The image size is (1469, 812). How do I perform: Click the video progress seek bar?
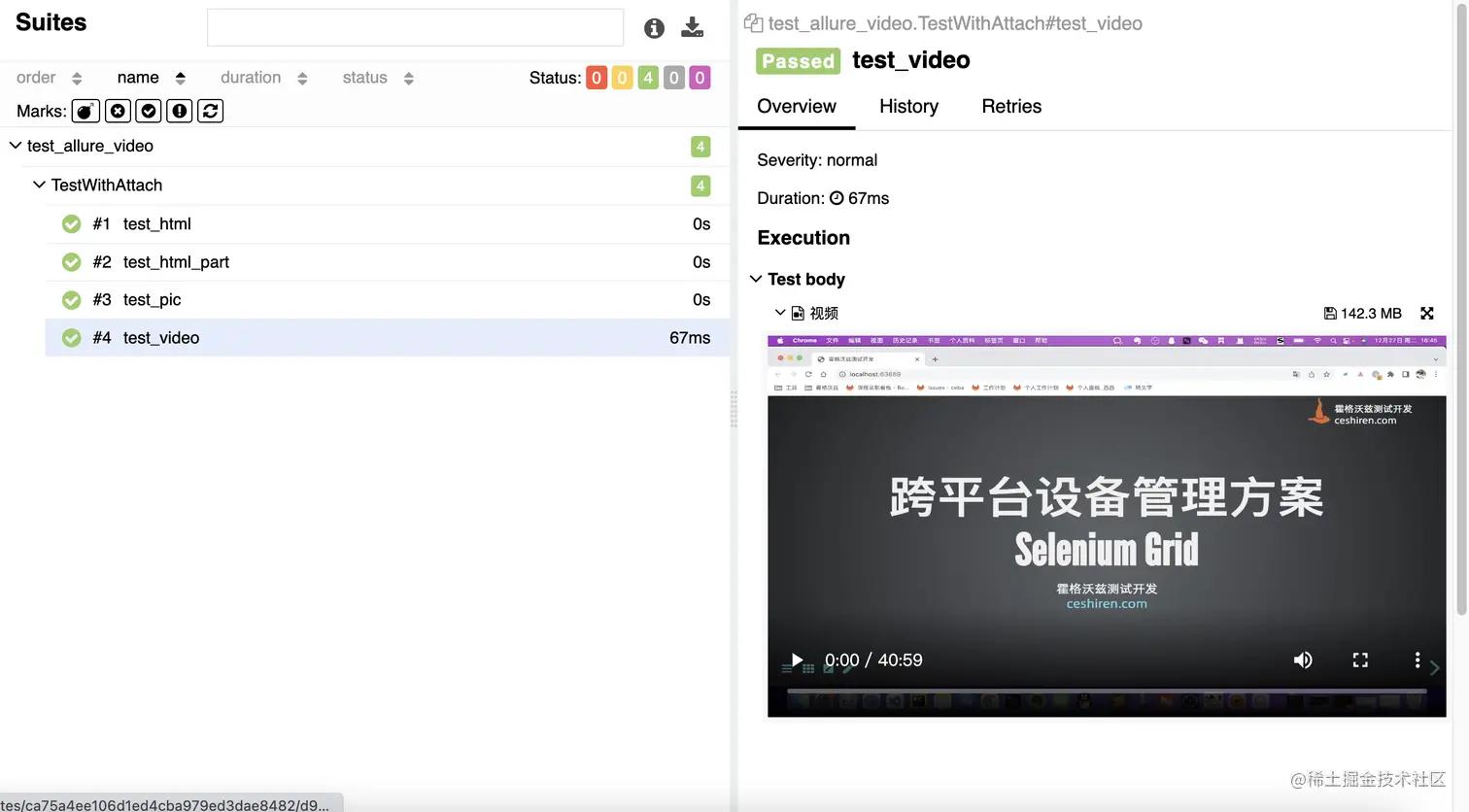(1106, 691)
